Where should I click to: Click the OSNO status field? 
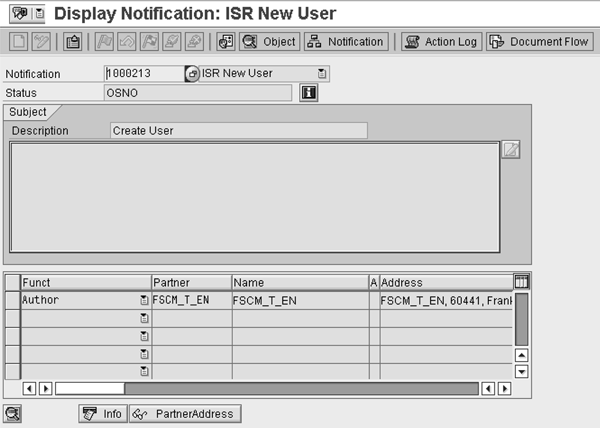tap(198, 93)
